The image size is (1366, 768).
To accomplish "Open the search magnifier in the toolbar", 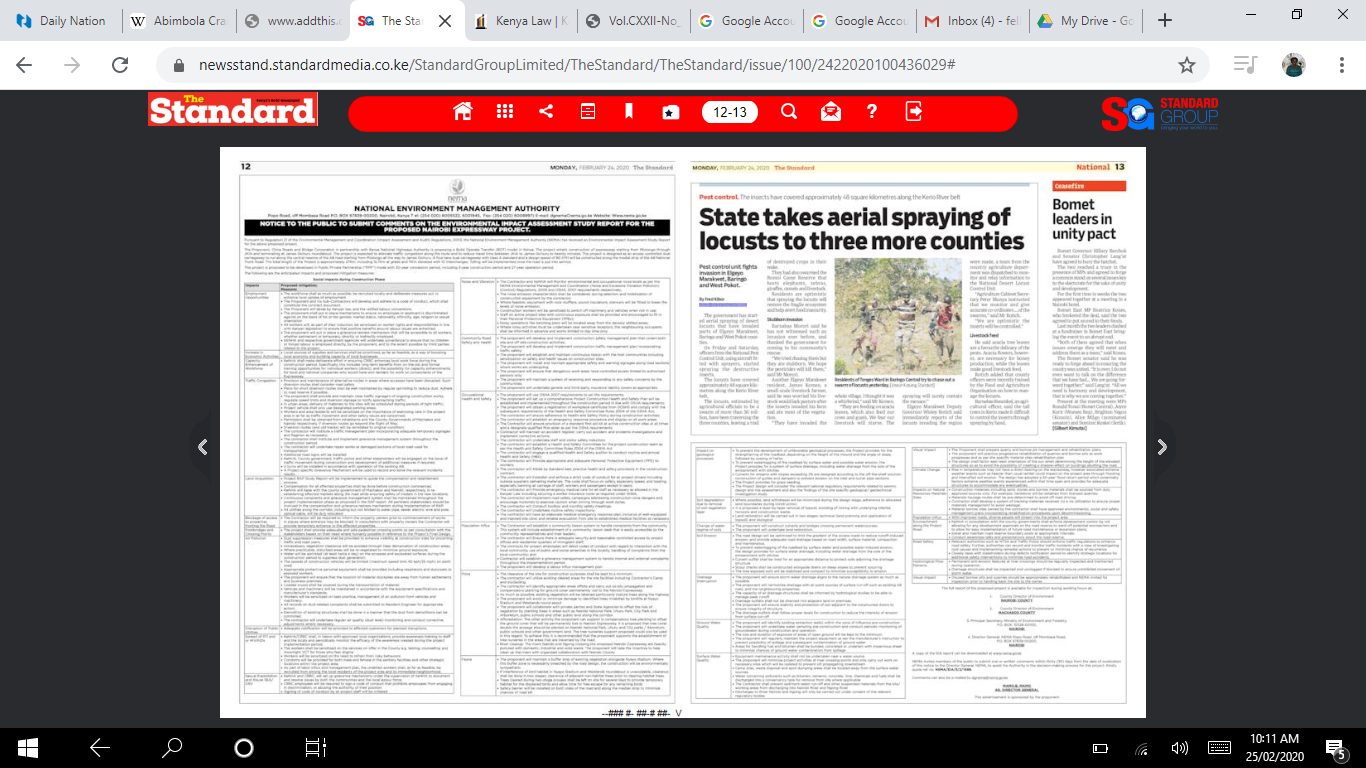I will pyautogui.click(x=789, y=111).
